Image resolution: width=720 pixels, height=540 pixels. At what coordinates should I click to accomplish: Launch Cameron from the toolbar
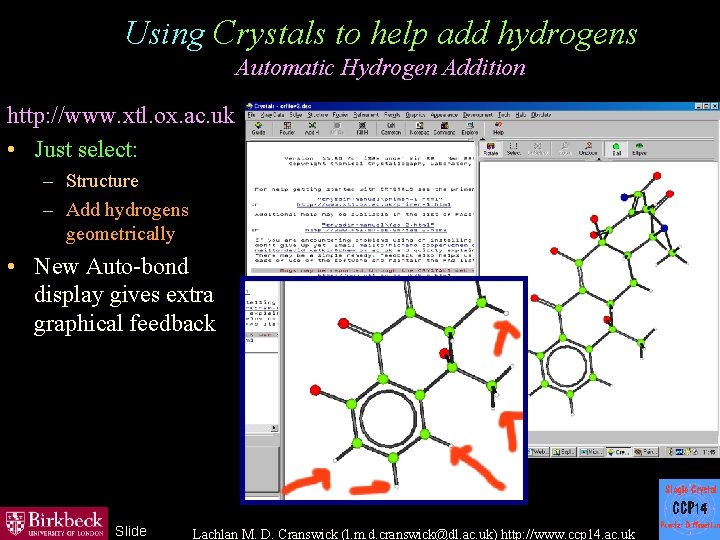[391, 128]
